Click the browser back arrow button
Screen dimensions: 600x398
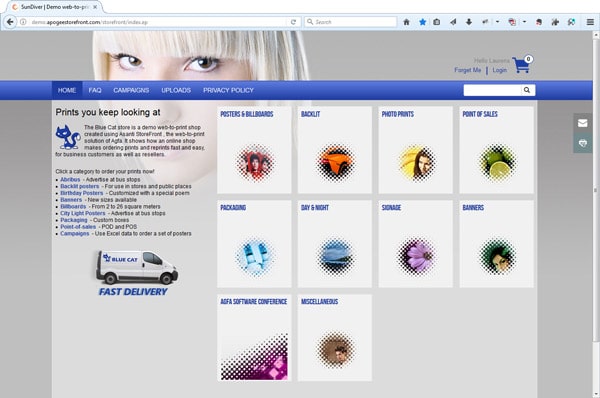click(10, 22)
